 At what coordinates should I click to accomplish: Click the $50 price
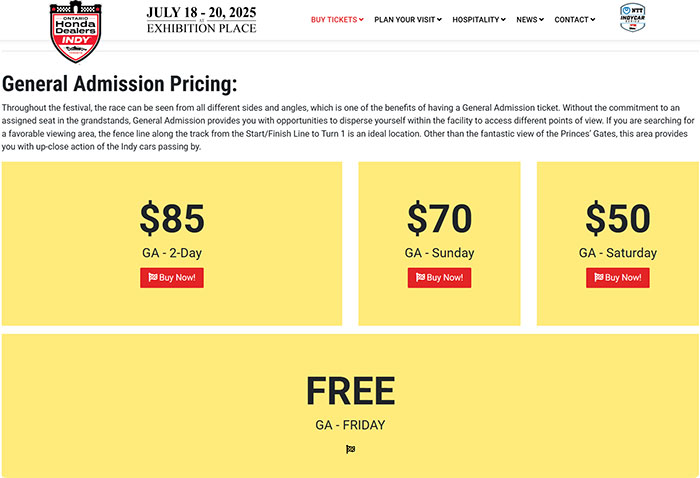(x=618, y=218)
